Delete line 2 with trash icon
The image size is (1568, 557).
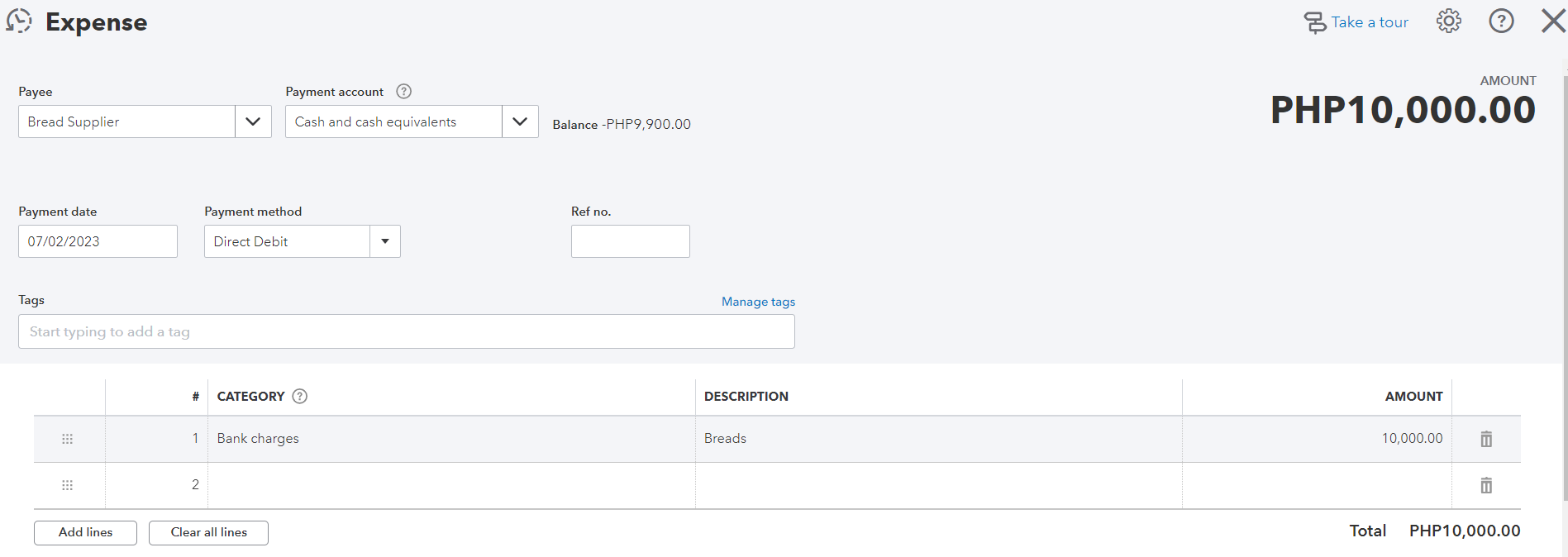[1485, 485]
